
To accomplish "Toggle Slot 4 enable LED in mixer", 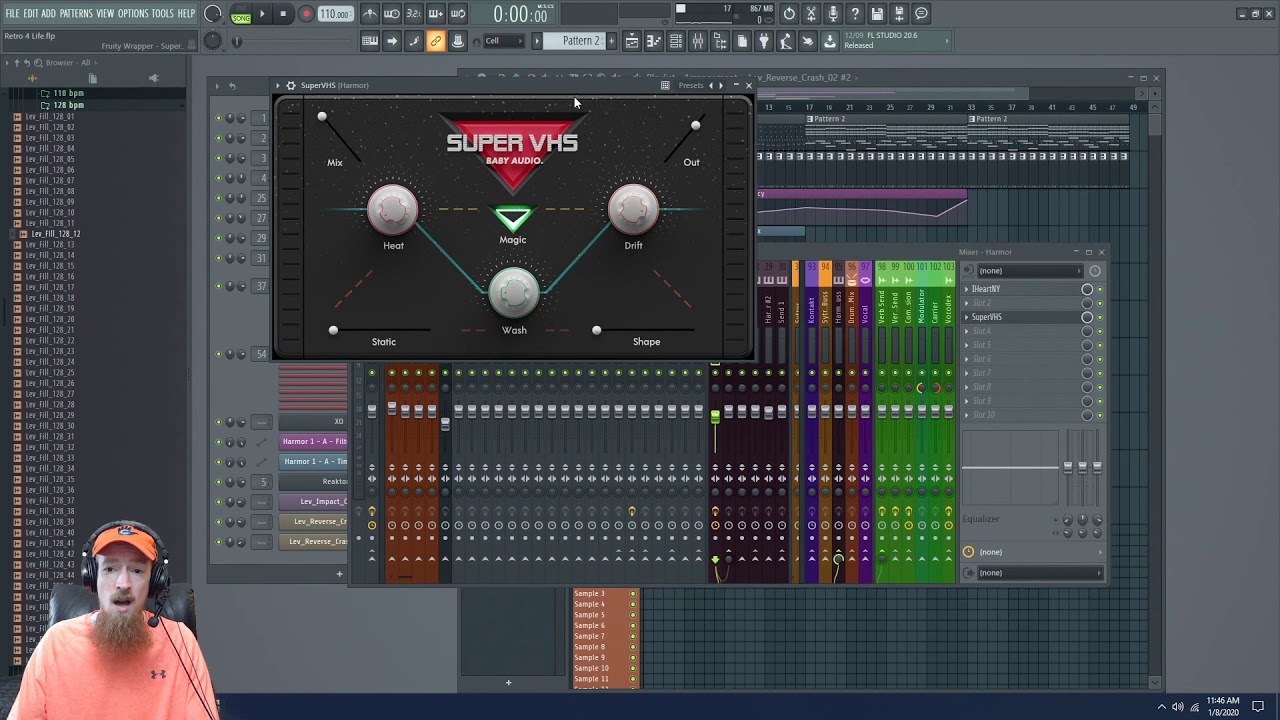I will 1100,331.
